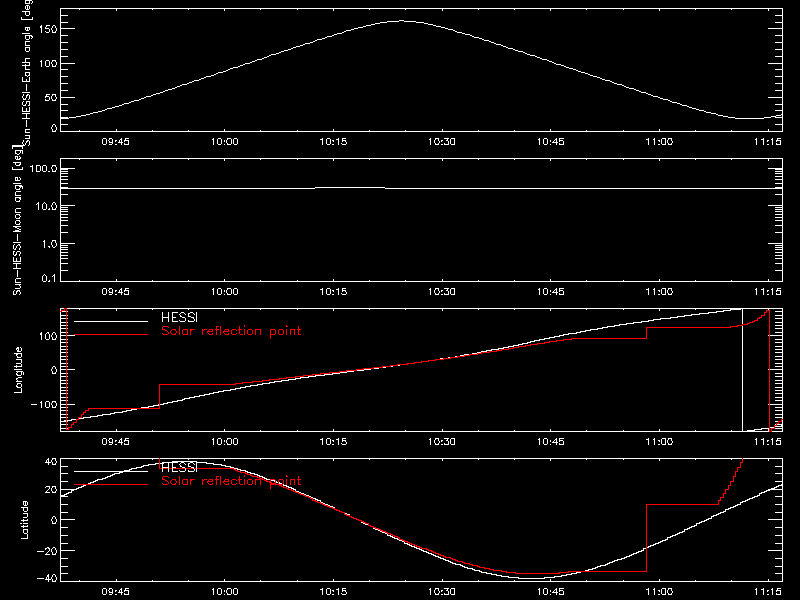Click 10:45 time label under Earth angle plot

(551, 142)
